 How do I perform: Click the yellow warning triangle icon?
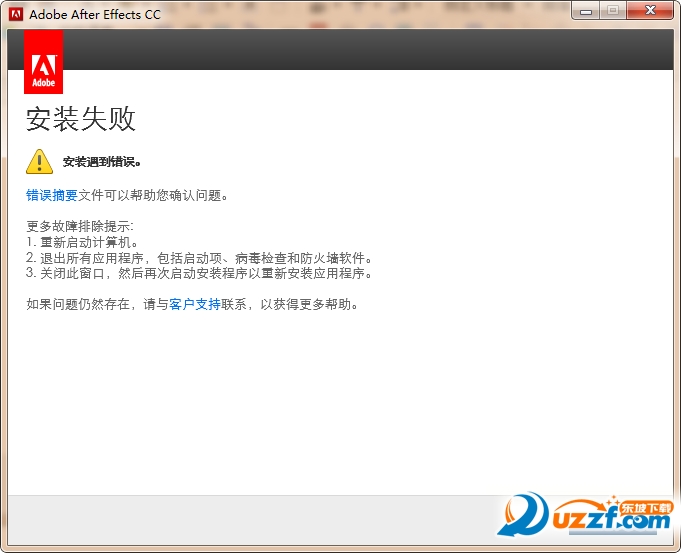(x=40, y=162)
